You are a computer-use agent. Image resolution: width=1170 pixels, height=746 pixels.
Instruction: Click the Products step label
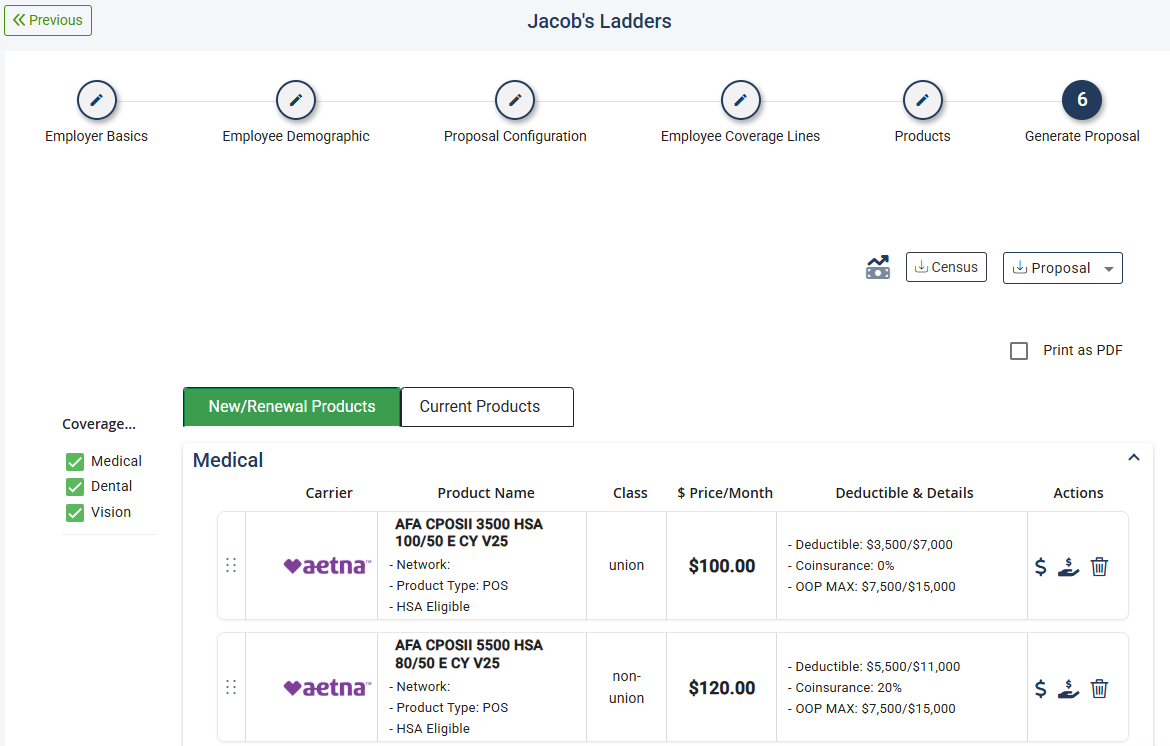[922, 137]
